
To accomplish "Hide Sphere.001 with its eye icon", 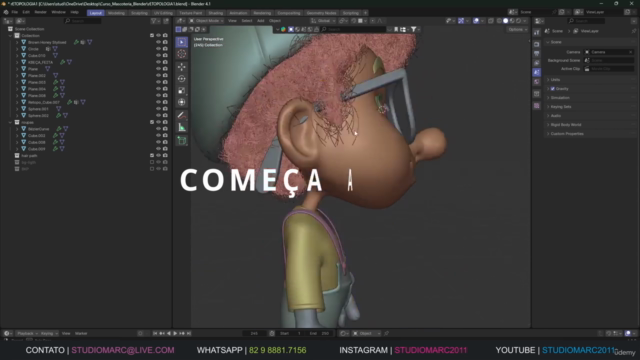I will pos(158,109).
